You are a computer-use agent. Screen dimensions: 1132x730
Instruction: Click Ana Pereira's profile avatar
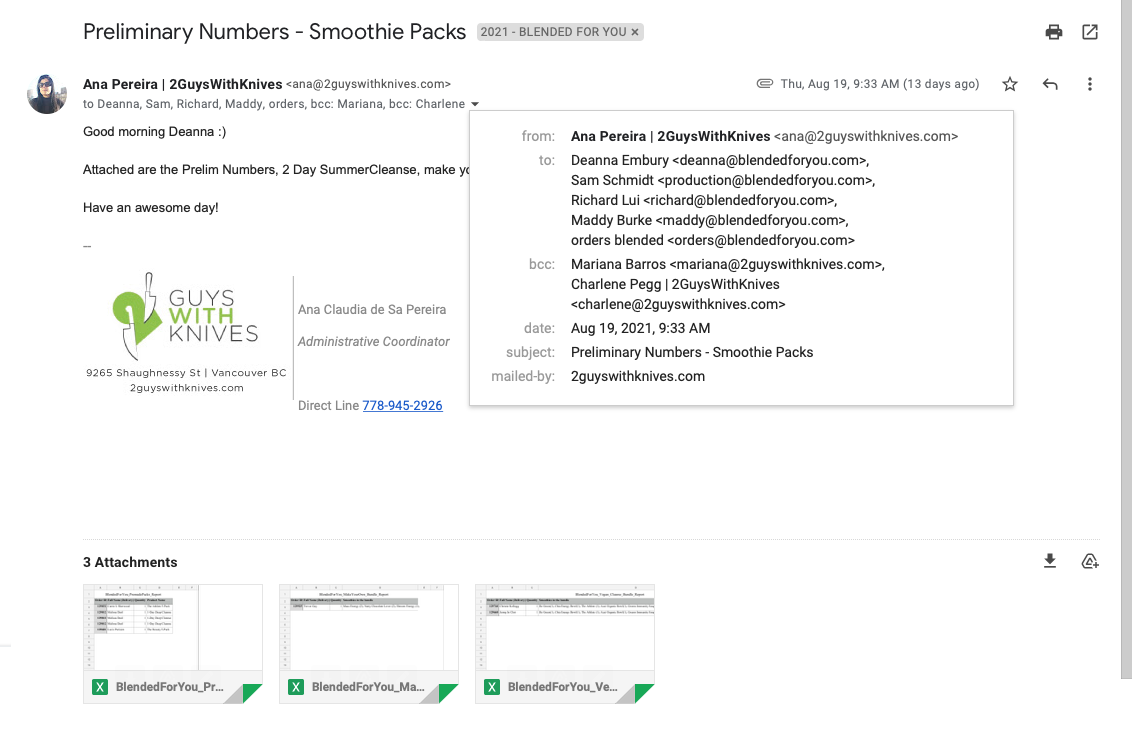click(47, 94)
